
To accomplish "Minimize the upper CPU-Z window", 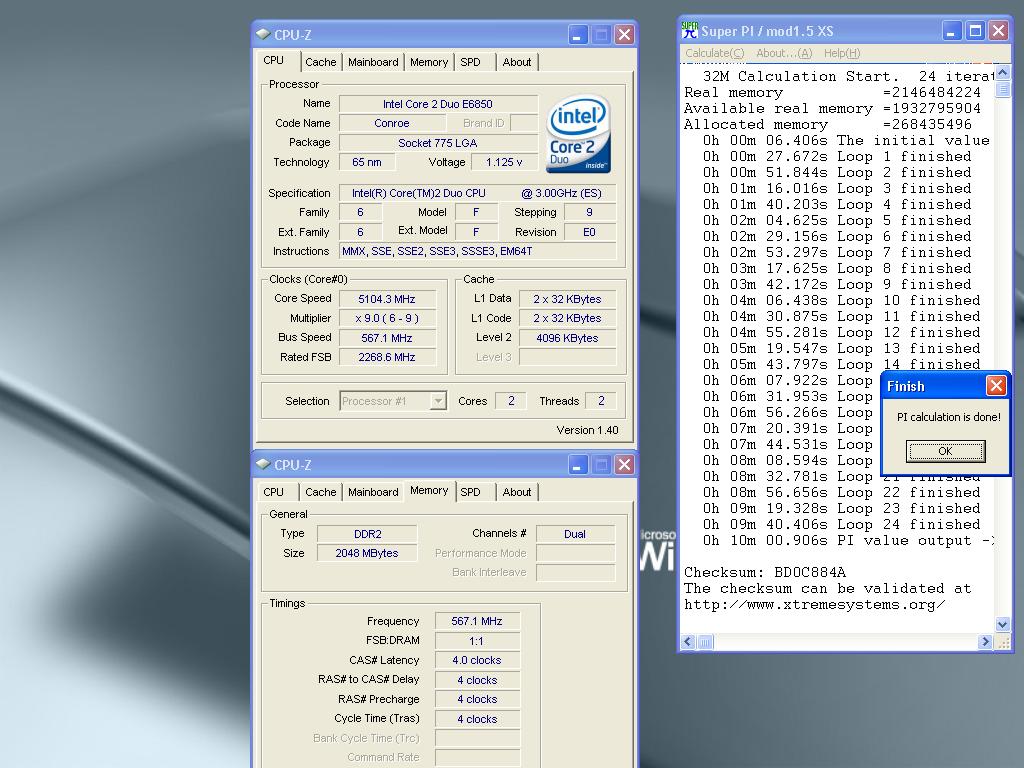I will [x=577, y=35].
